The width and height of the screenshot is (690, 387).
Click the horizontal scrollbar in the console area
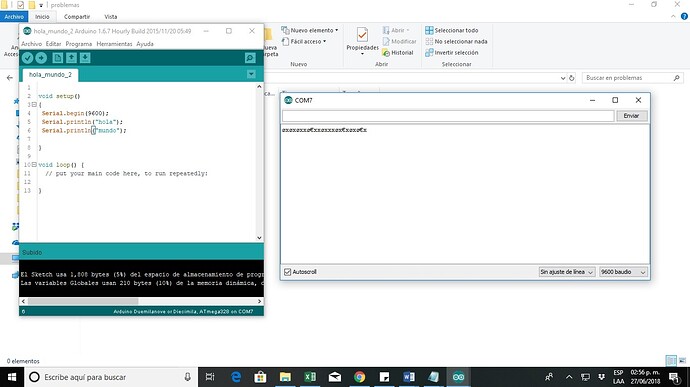[x=141, y=301]
